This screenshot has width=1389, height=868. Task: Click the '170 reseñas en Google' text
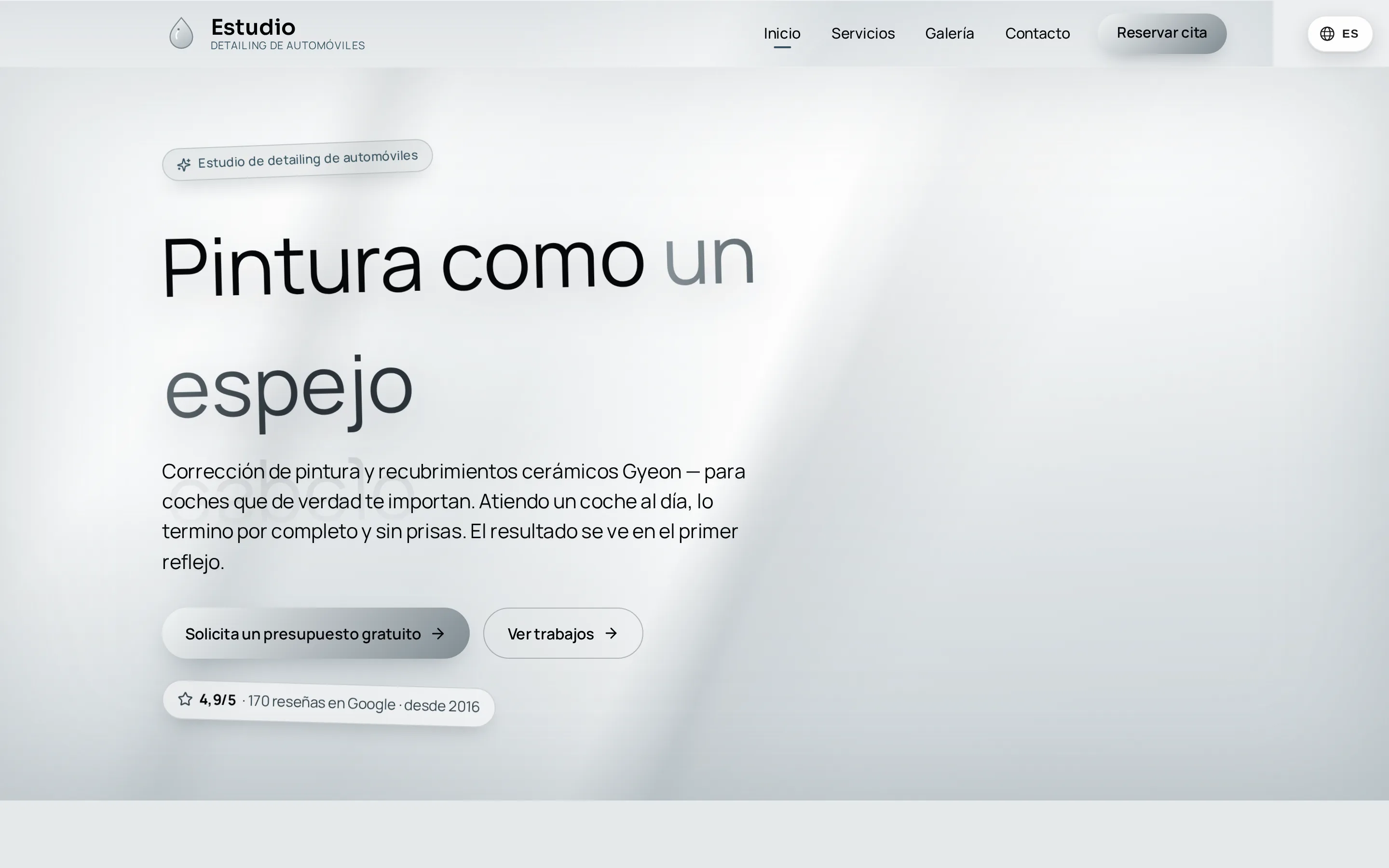[321, 702]
